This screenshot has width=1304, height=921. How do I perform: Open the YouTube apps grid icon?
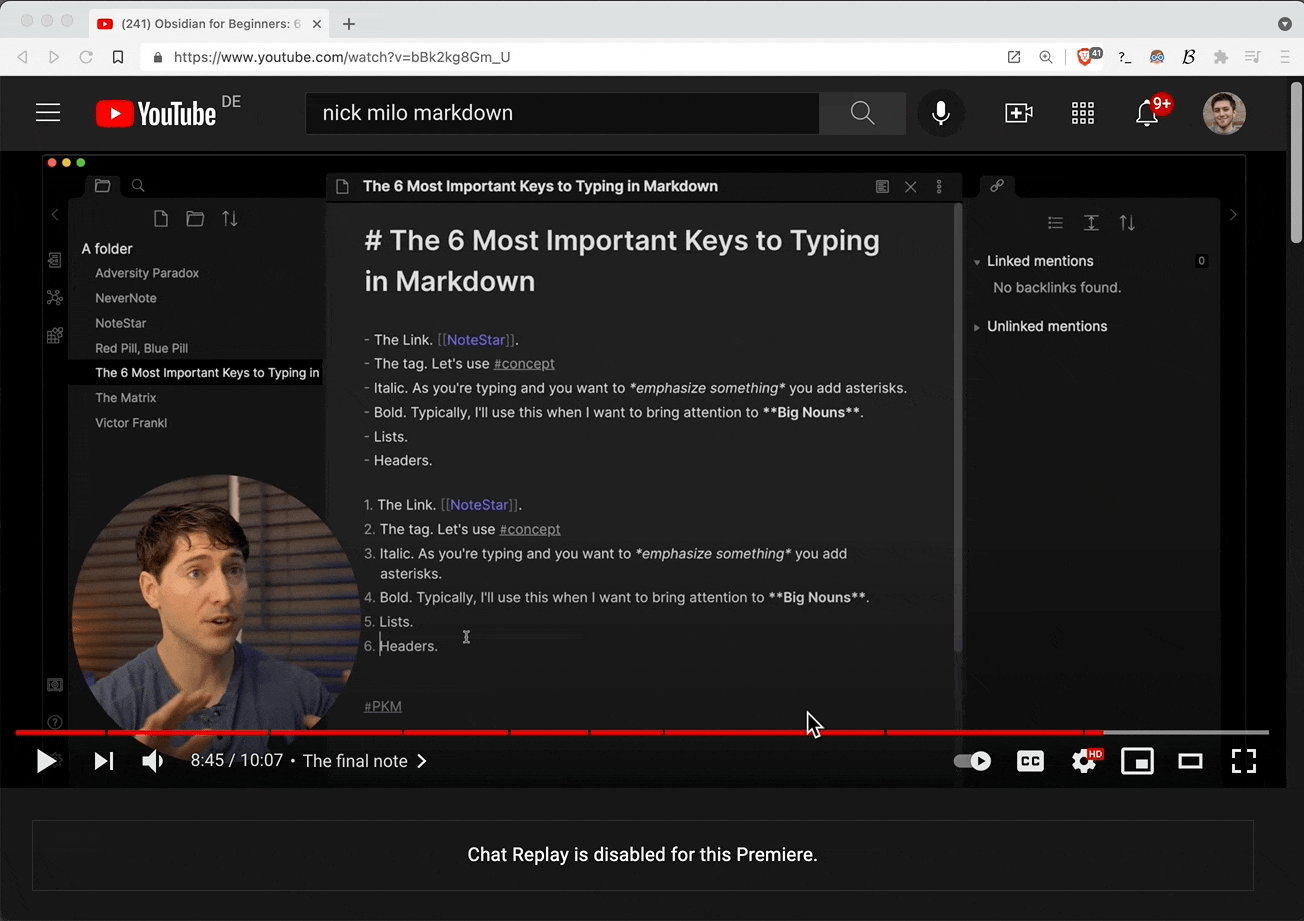[x=1083, y=113]
